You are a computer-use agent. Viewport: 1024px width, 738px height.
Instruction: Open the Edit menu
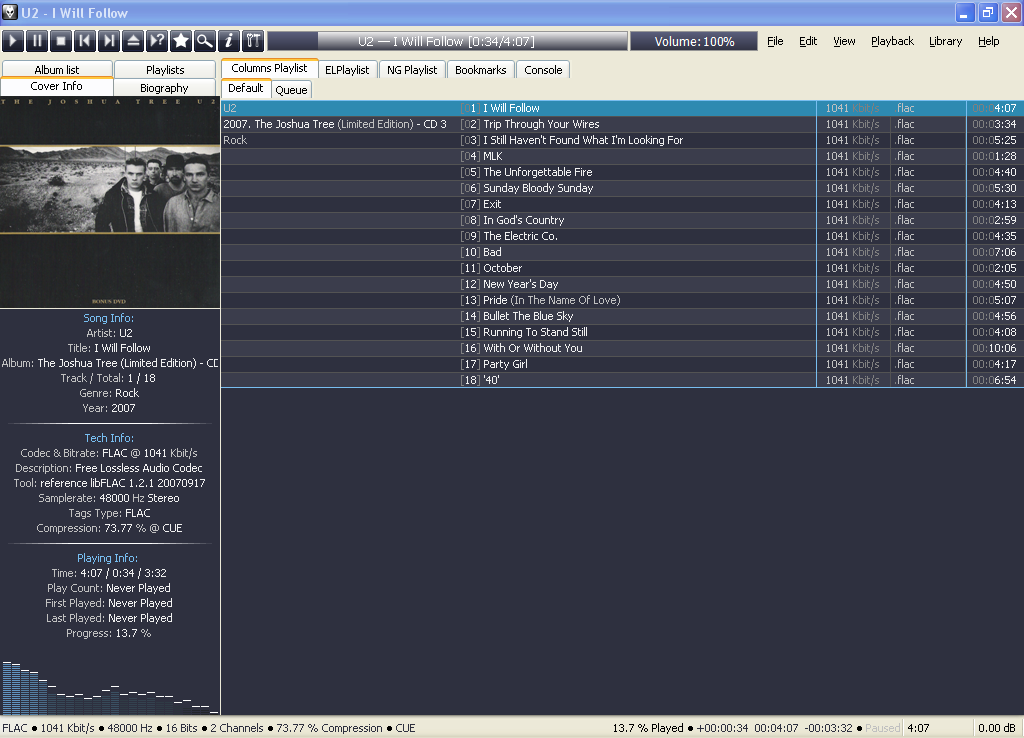click(808, 41)
